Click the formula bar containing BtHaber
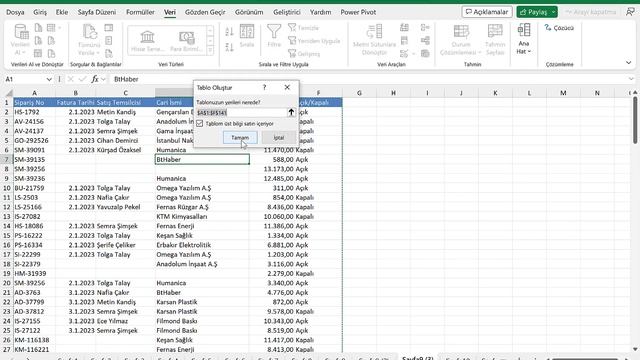This screenshot has width=640, height=360. coord(367,79)
